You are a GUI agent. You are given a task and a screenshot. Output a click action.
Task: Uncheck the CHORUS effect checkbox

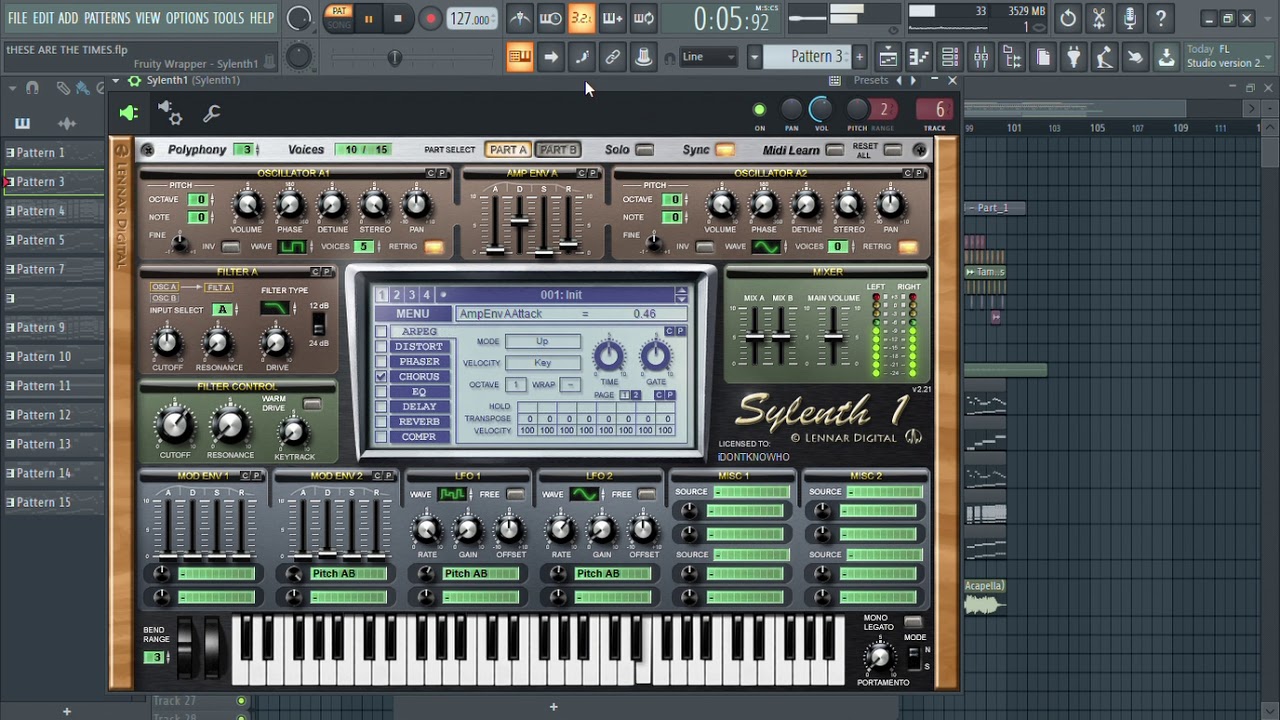381,377
